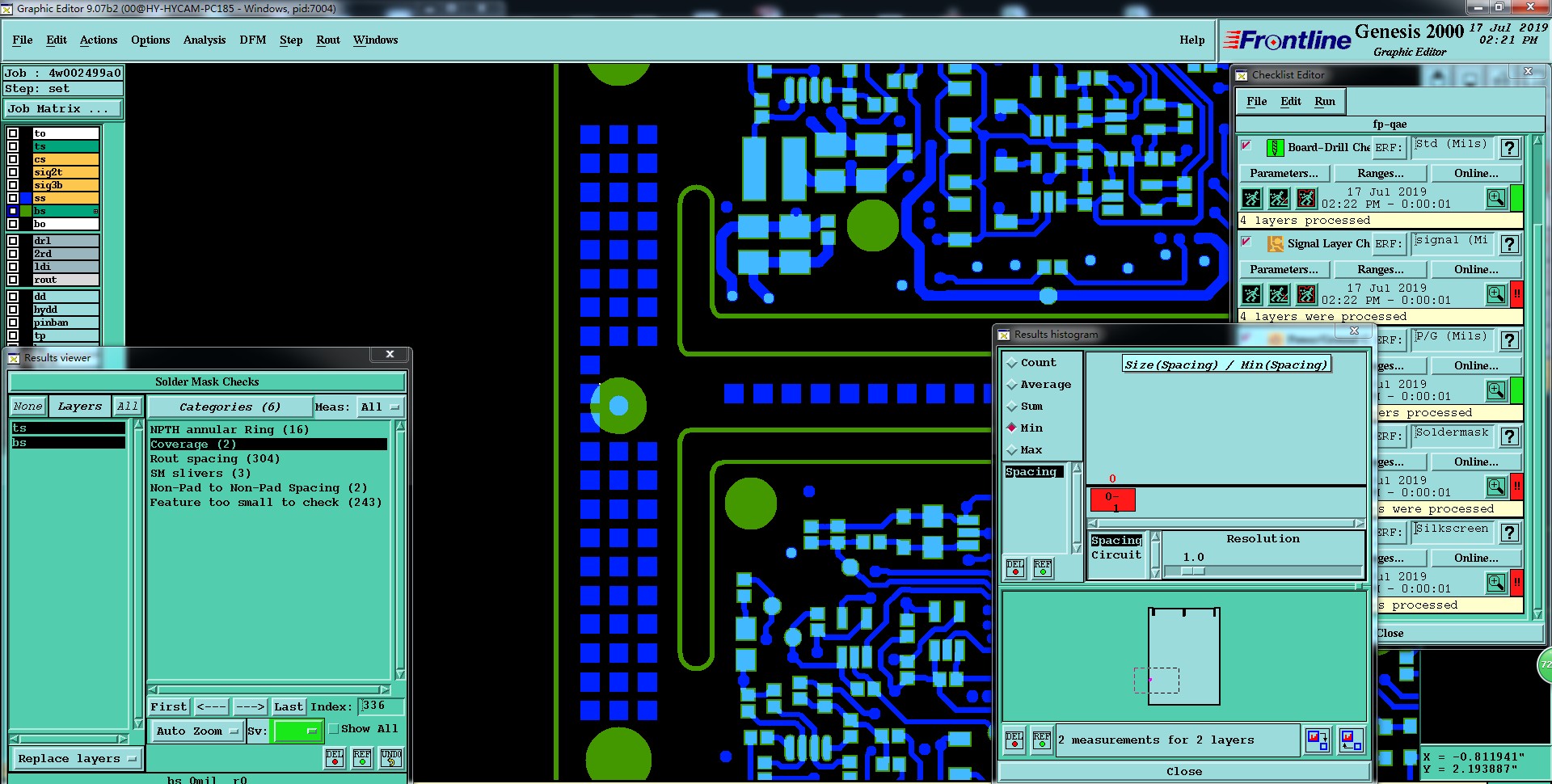Uncheck the Board-Drill Checks checkbox

click(1246, 146)
